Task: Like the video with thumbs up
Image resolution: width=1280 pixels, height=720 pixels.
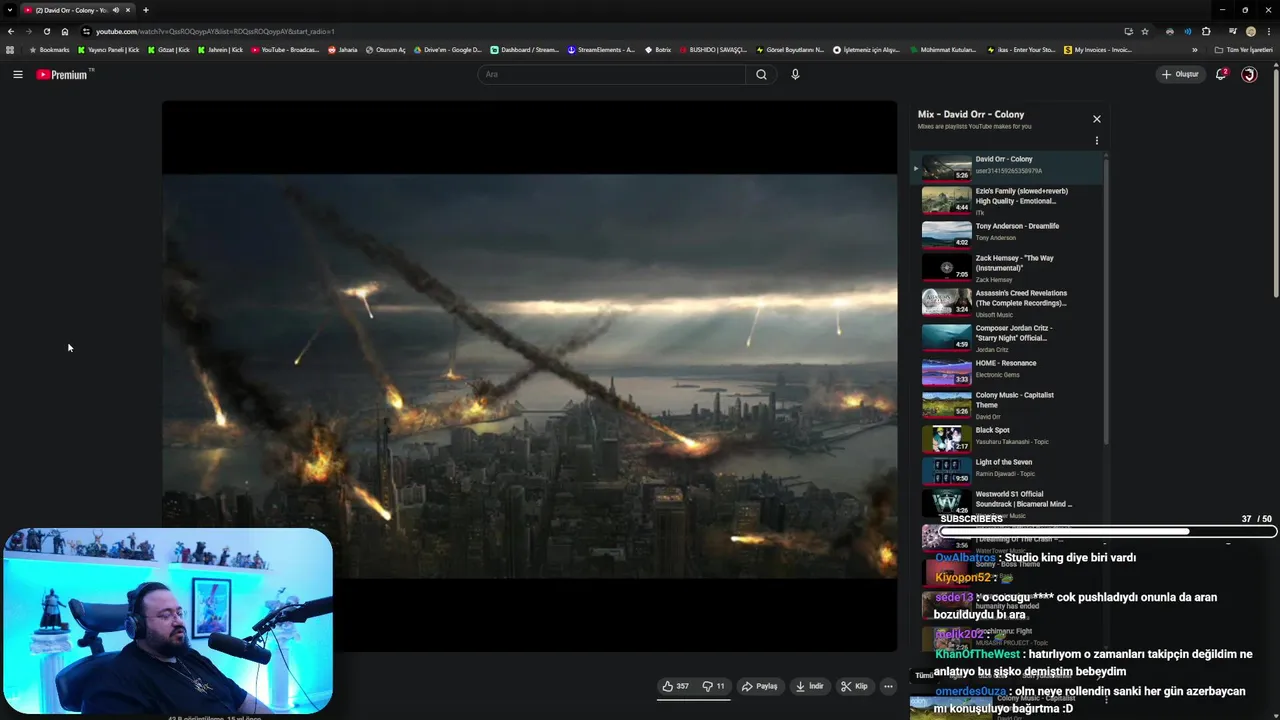Action: tap(675, 686)
